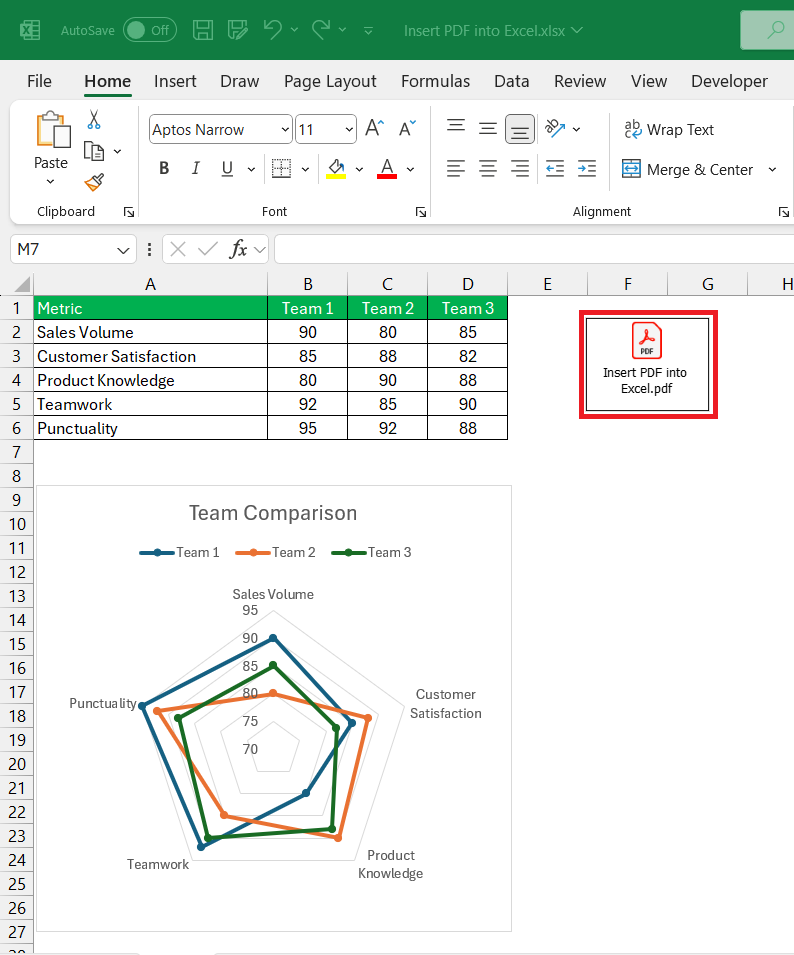Toggle the AutoSave switch
The image size is (794, 955).
click(150, 30)
